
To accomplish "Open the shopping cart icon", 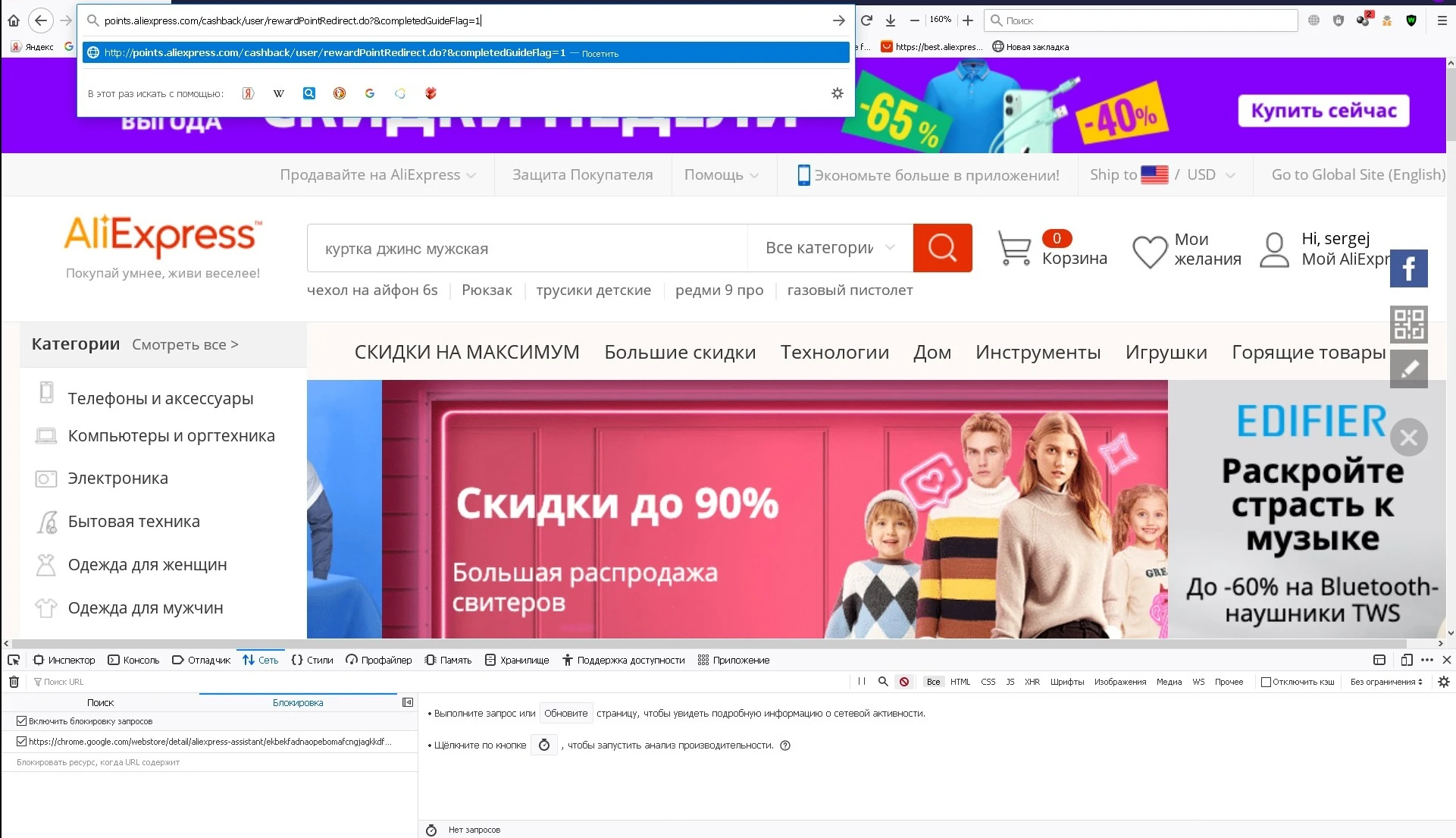I will tap(1014, 248).
